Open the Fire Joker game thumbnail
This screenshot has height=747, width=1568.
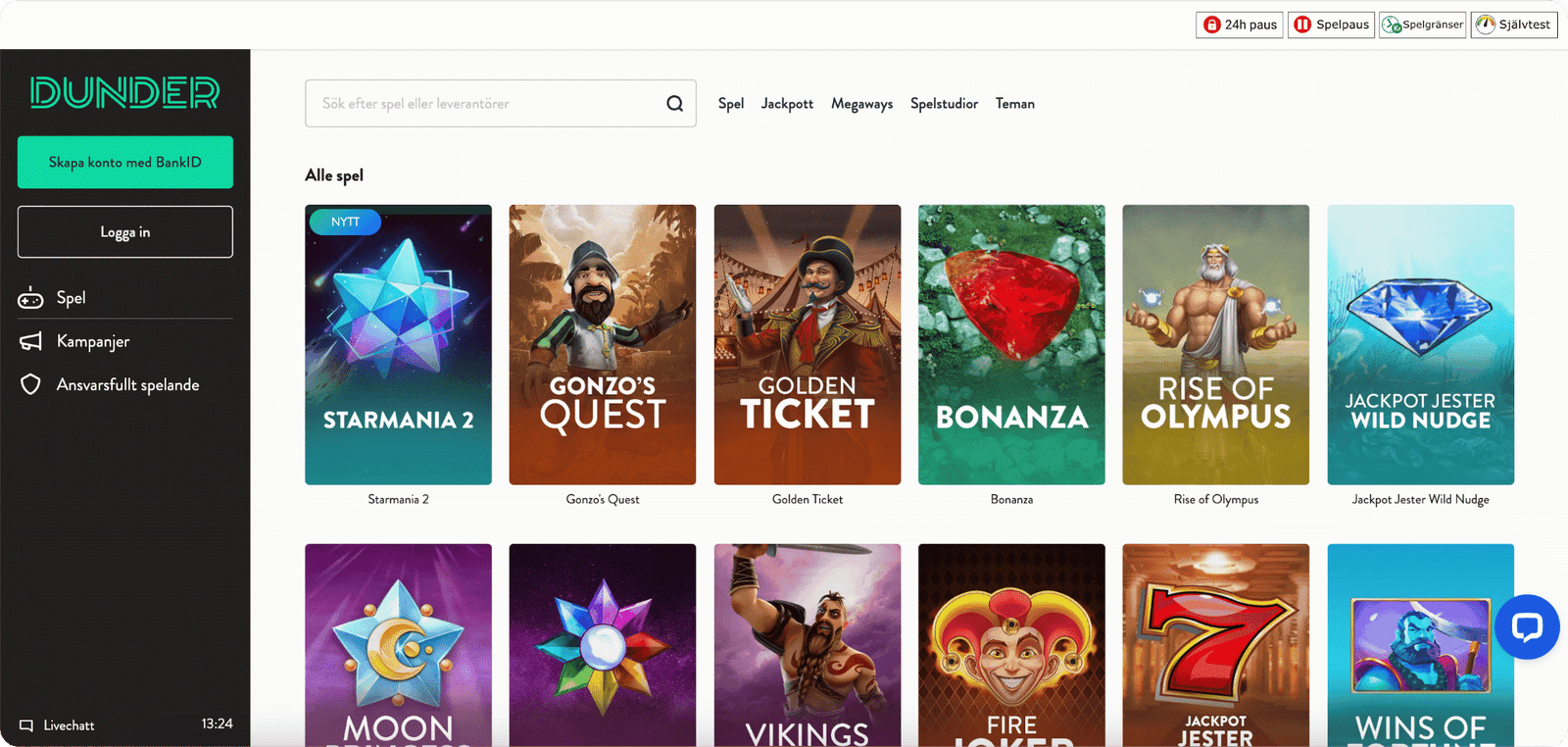pyautogui.click(x=1011, y=645)
